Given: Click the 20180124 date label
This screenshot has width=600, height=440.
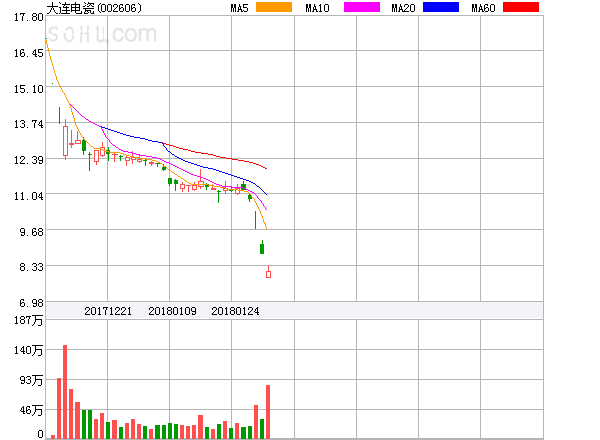Looking at the screenshot, I should (x=235, y=311).
